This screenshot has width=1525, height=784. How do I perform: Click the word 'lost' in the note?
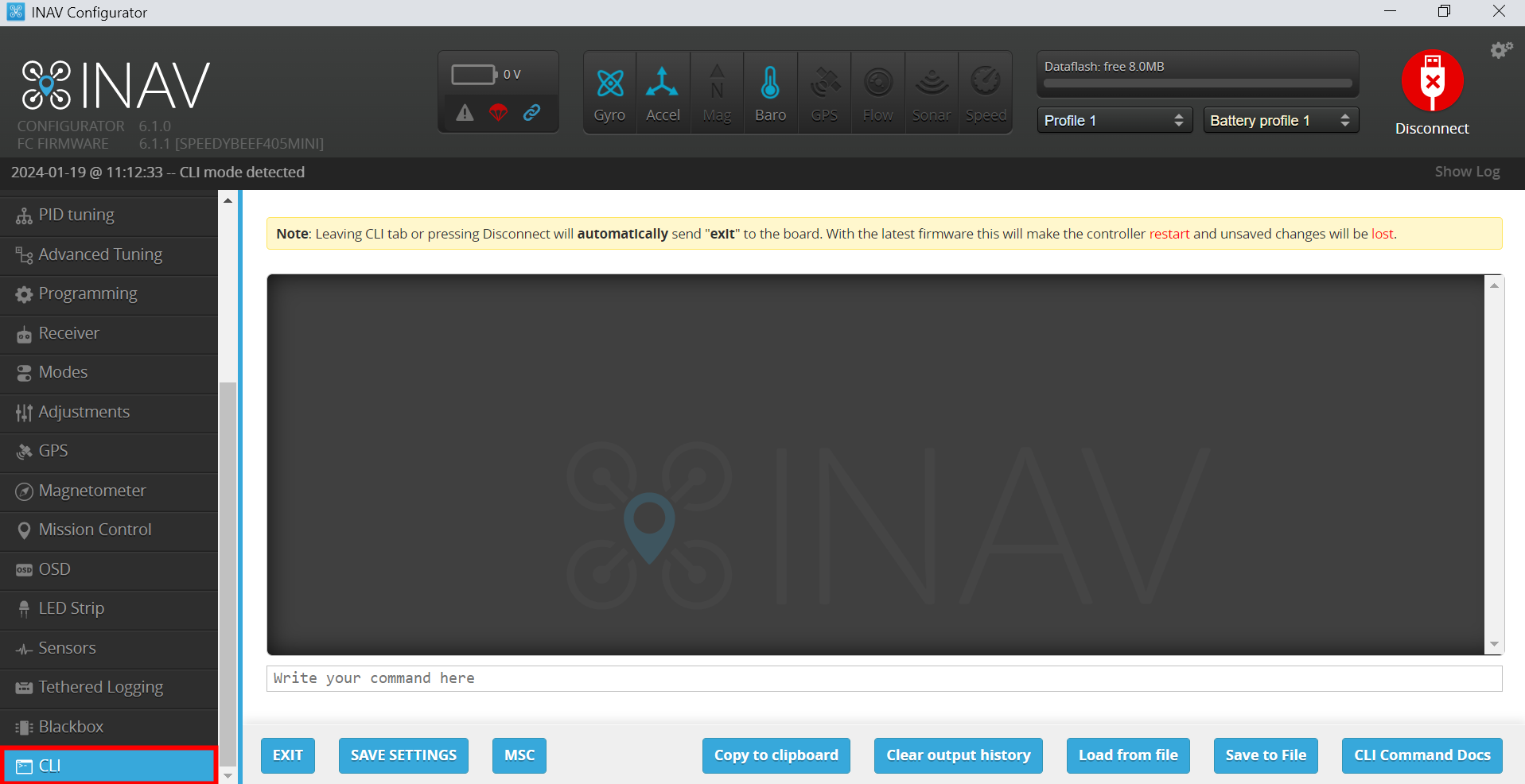point(1383,234)
